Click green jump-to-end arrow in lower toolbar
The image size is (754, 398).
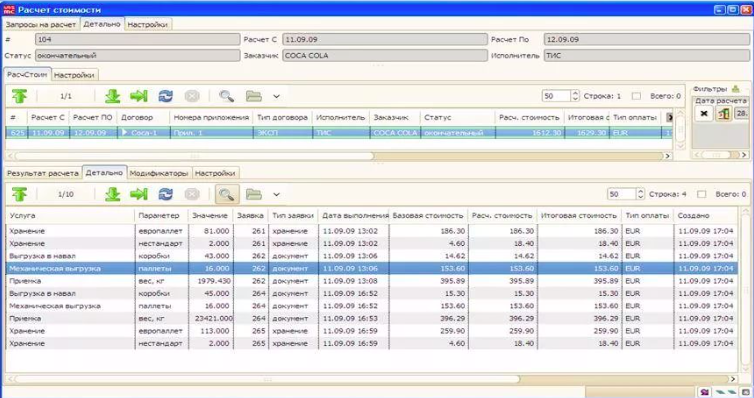pyautogui.click(x=139, y=194)
